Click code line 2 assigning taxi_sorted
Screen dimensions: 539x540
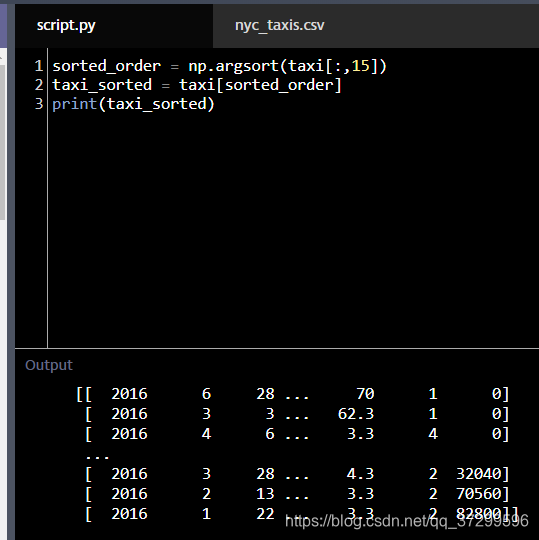click(x=197, y=85)
